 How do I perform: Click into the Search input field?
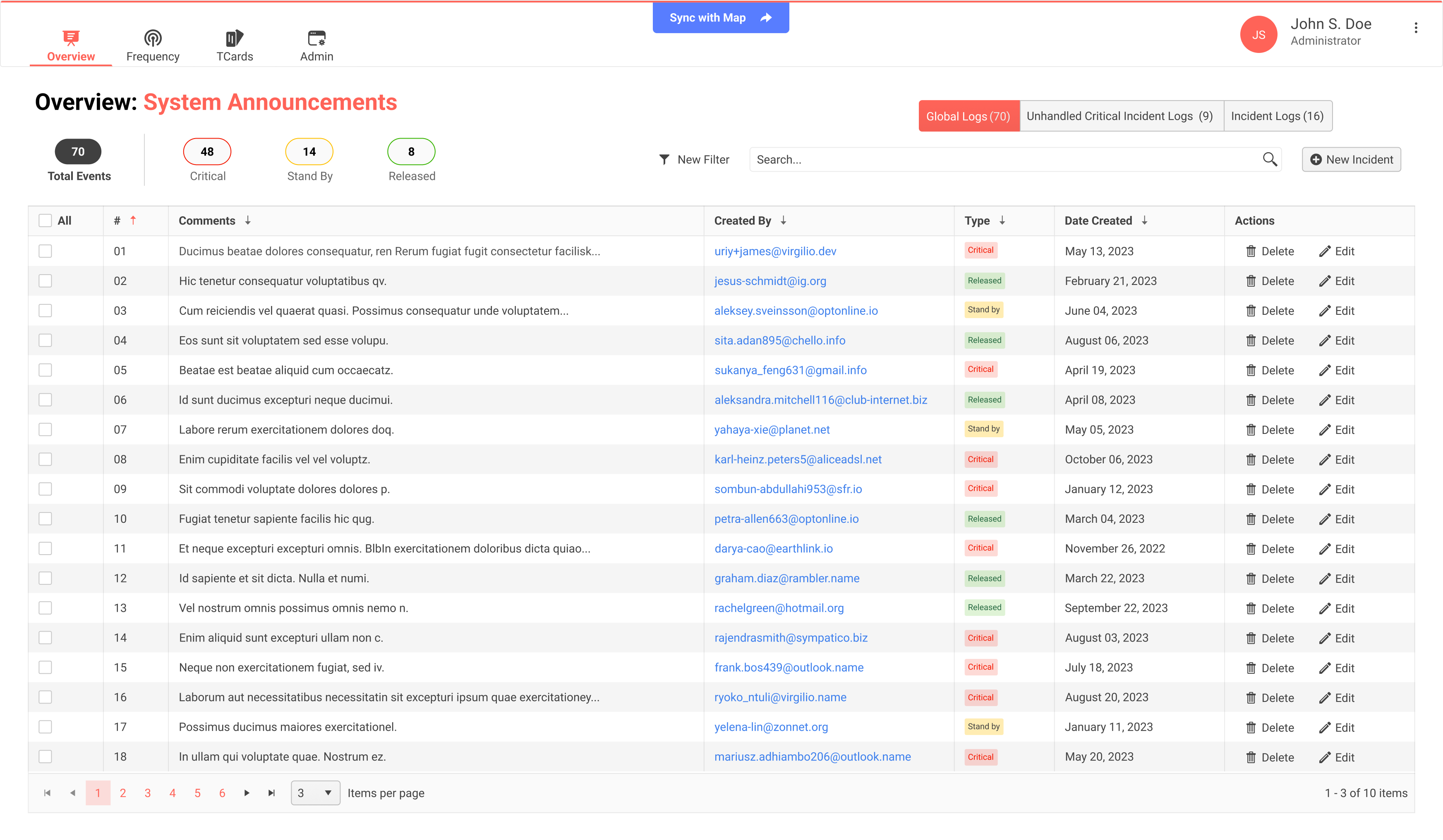click(1002, 160)
